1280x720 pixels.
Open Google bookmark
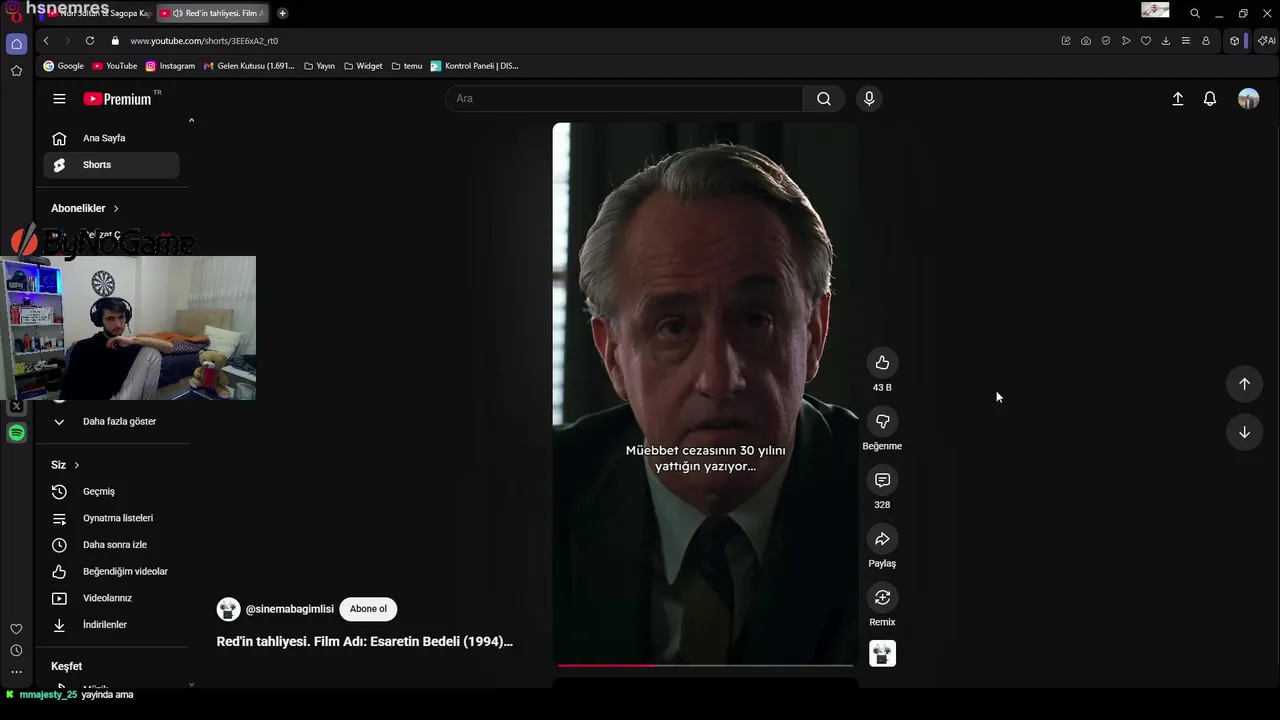(x=64, y=66)
